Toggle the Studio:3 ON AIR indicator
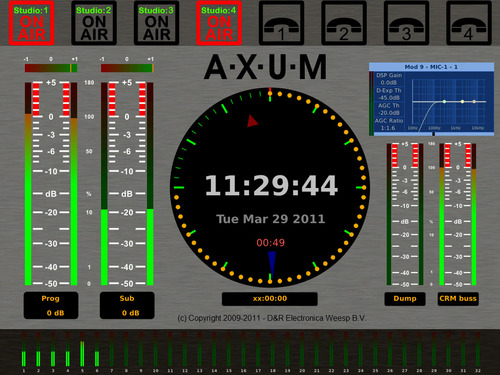This screenshot has width=500, height=375. coord(156,23)
